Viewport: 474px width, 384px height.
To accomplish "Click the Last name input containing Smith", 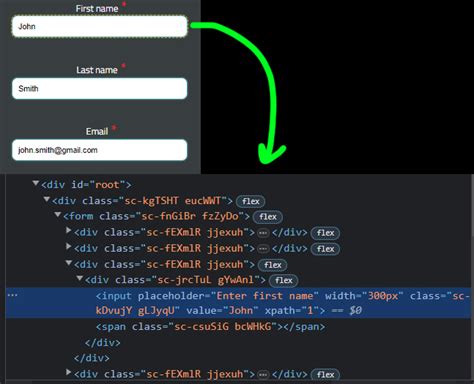I will click(100, 89).
